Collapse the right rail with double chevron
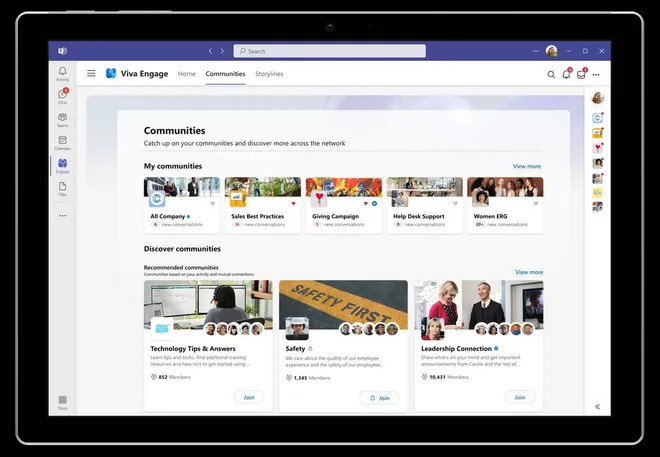This screenshot has height=457, width=660. tap(597, 407)
